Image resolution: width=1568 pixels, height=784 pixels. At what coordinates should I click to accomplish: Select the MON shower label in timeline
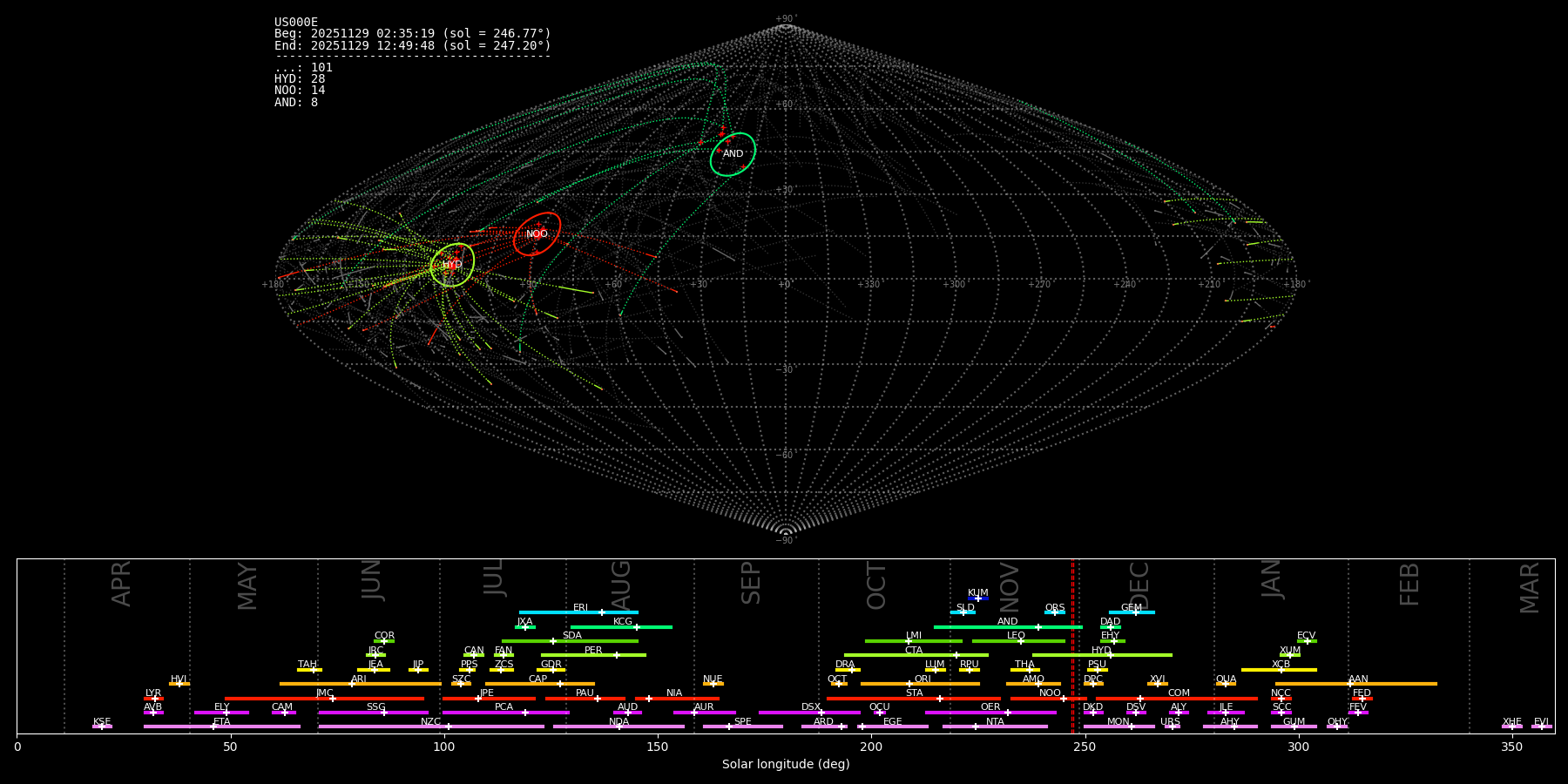pyautogui.click(x=1118, y=722)
